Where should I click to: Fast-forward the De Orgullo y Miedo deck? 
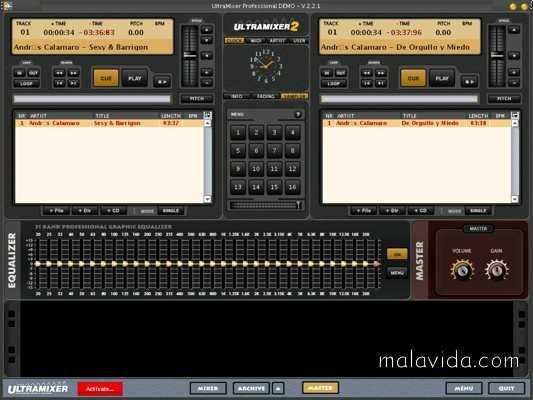381,73
